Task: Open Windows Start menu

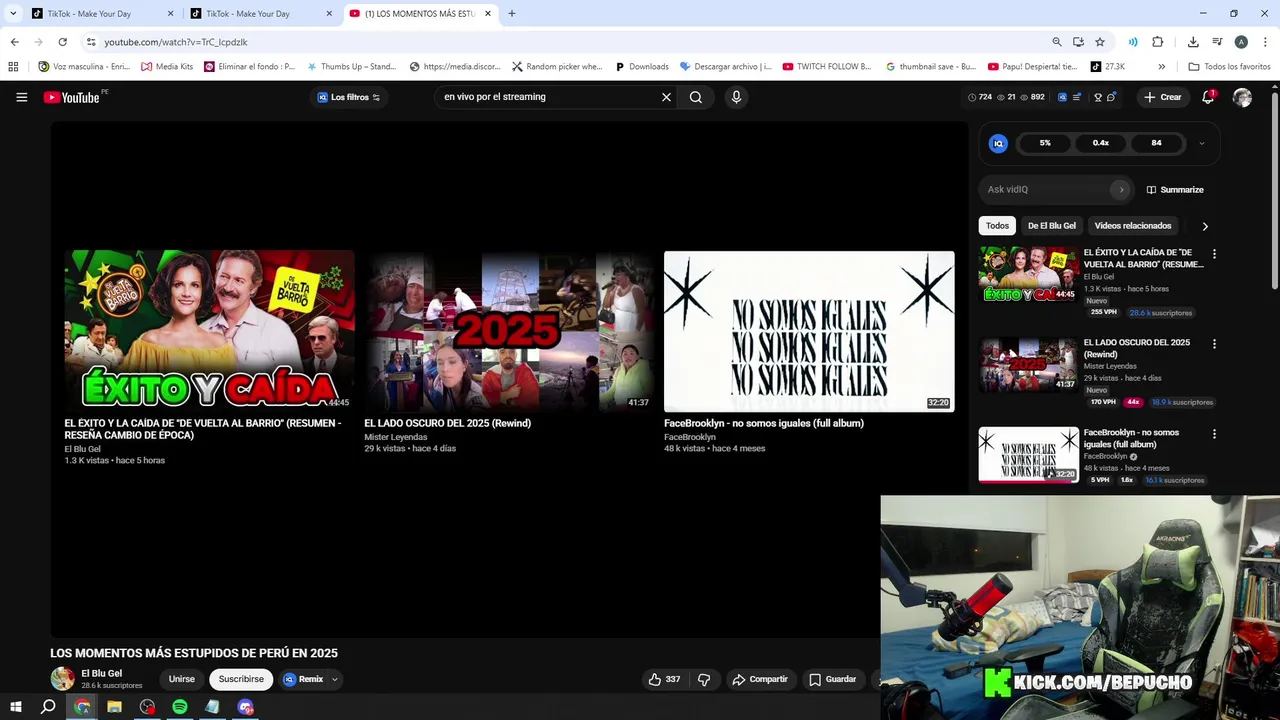Action: point(15,707)
